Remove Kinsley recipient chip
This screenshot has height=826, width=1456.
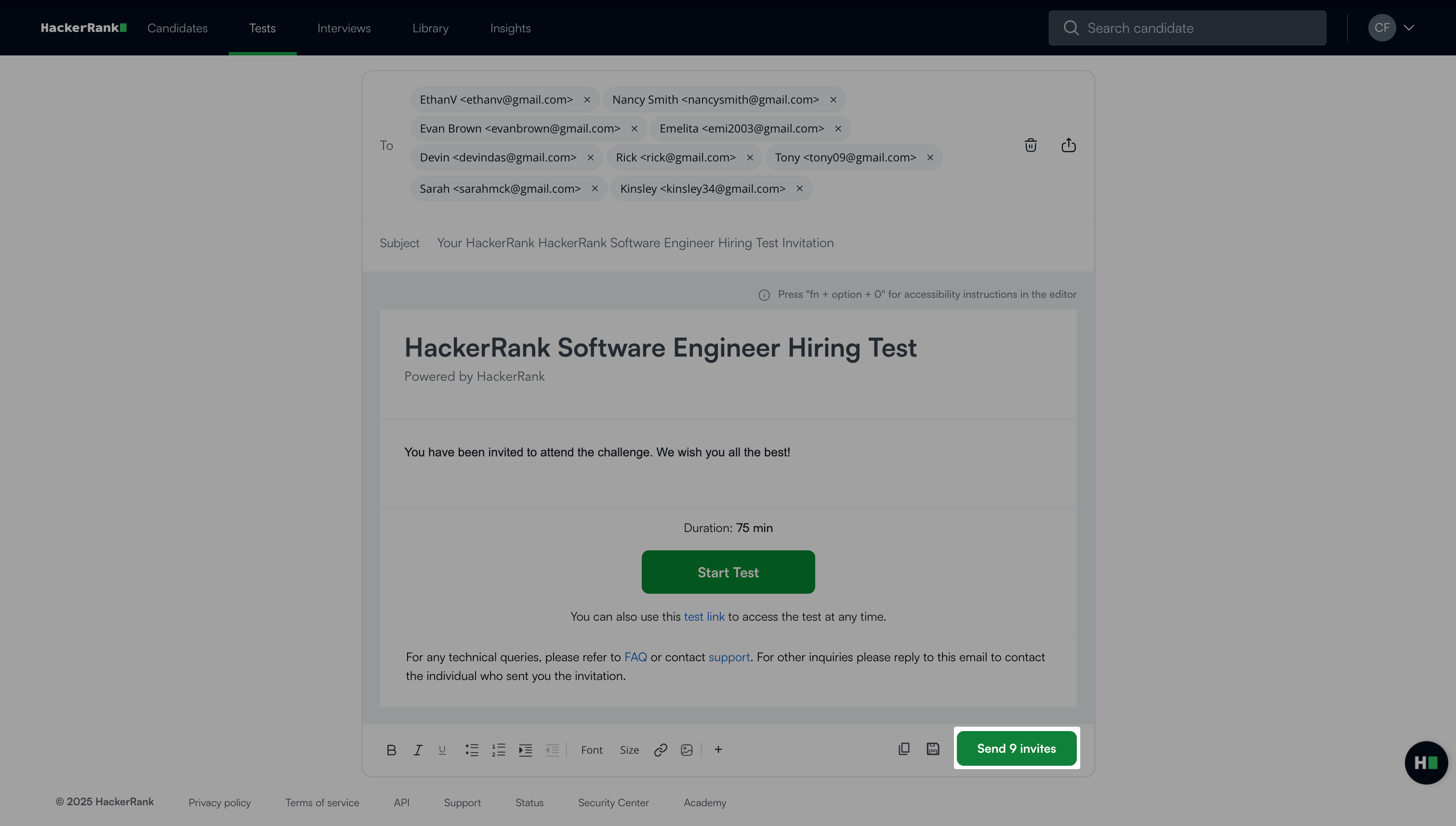coord(800,188)
